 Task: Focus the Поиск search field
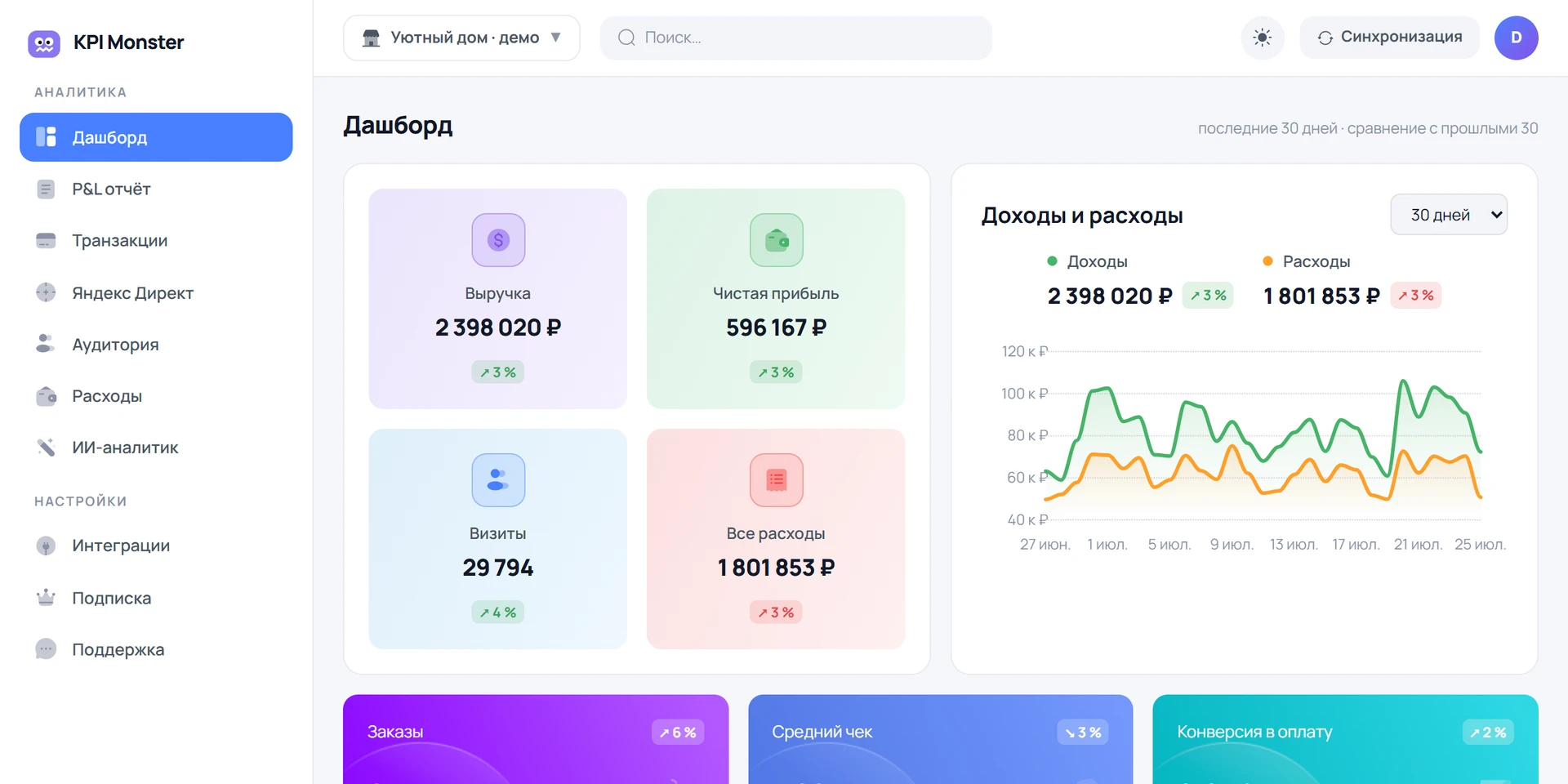point(796,38)
